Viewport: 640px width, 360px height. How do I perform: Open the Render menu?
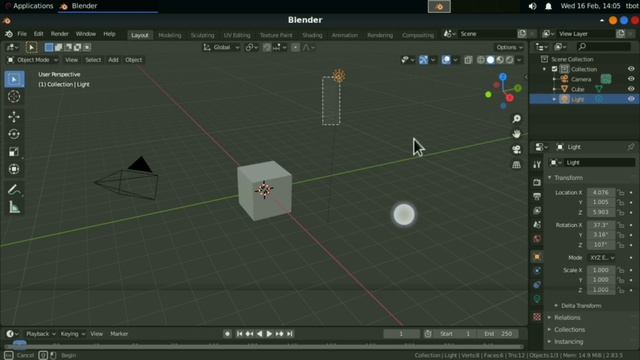[60, 34]
